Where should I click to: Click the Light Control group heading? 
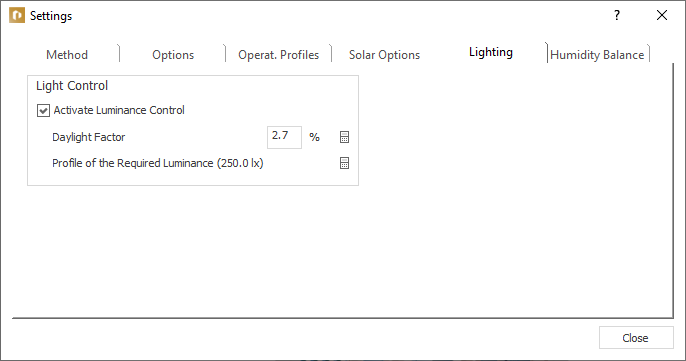pyautogui.click(x=72, y=86)
